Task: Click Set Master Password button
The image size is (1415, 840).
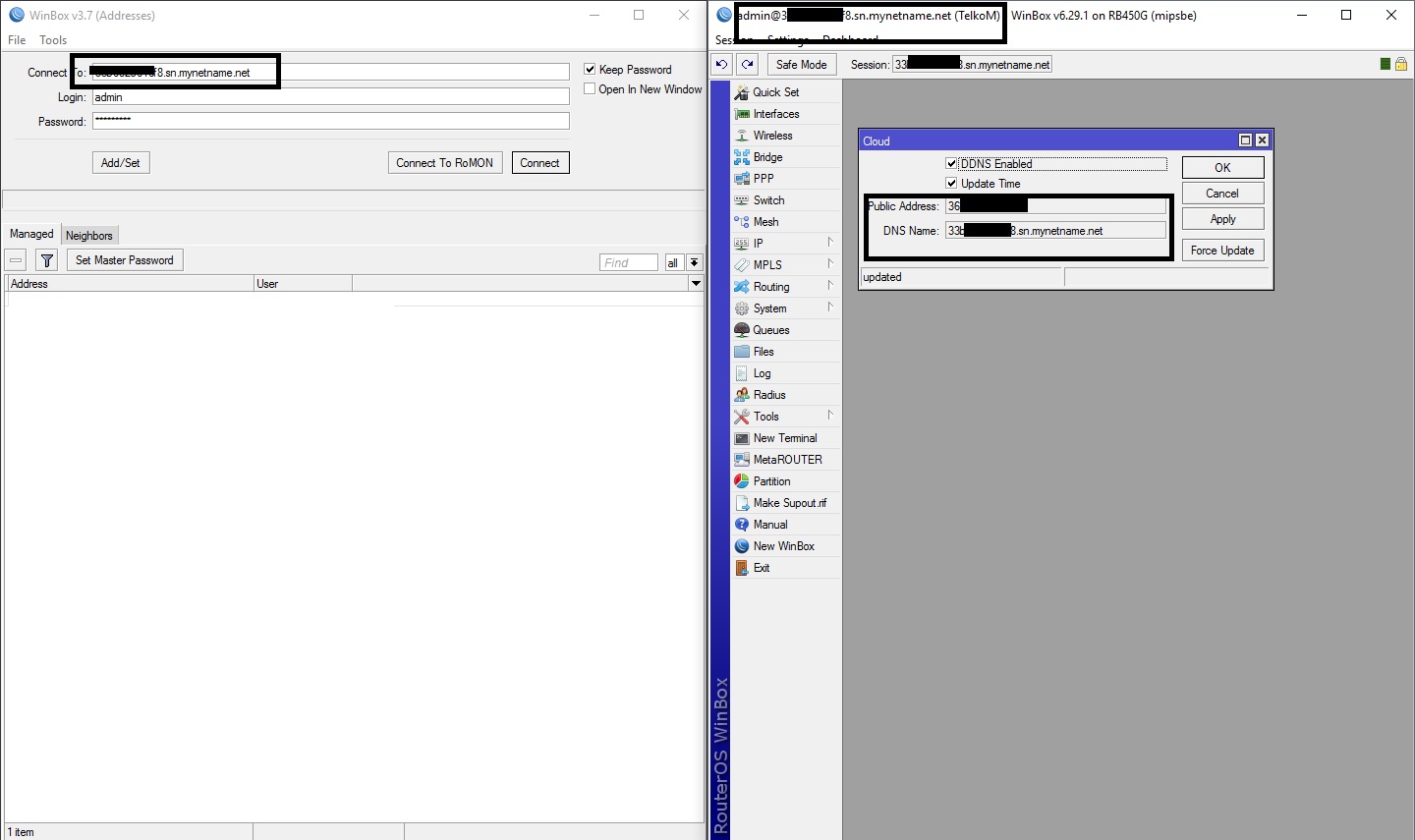Action: click(x=125, y=260)
